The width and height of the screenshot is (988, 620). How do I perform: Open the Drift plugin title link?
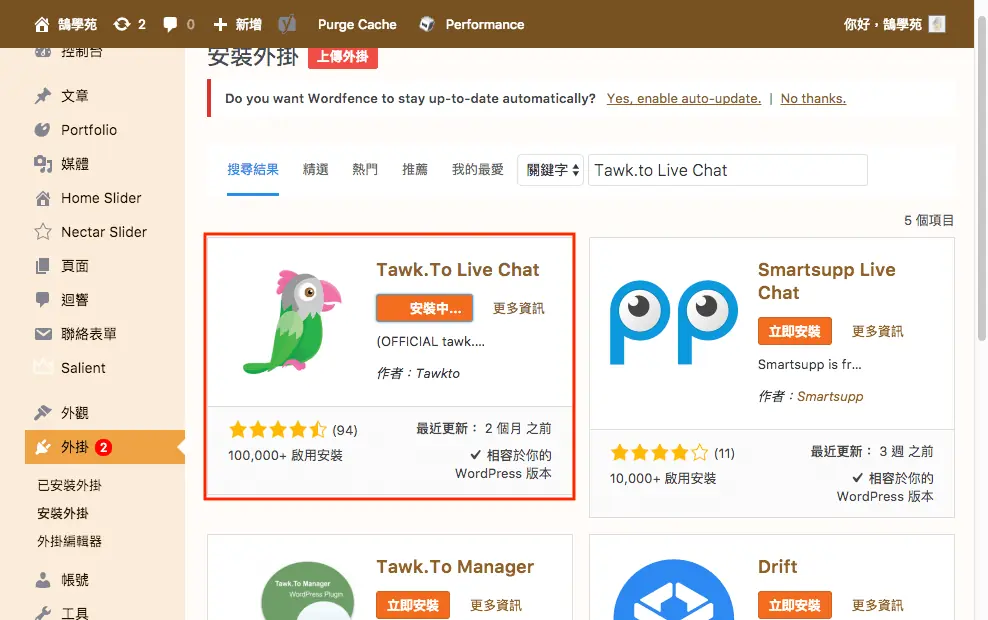pos(778,566)
